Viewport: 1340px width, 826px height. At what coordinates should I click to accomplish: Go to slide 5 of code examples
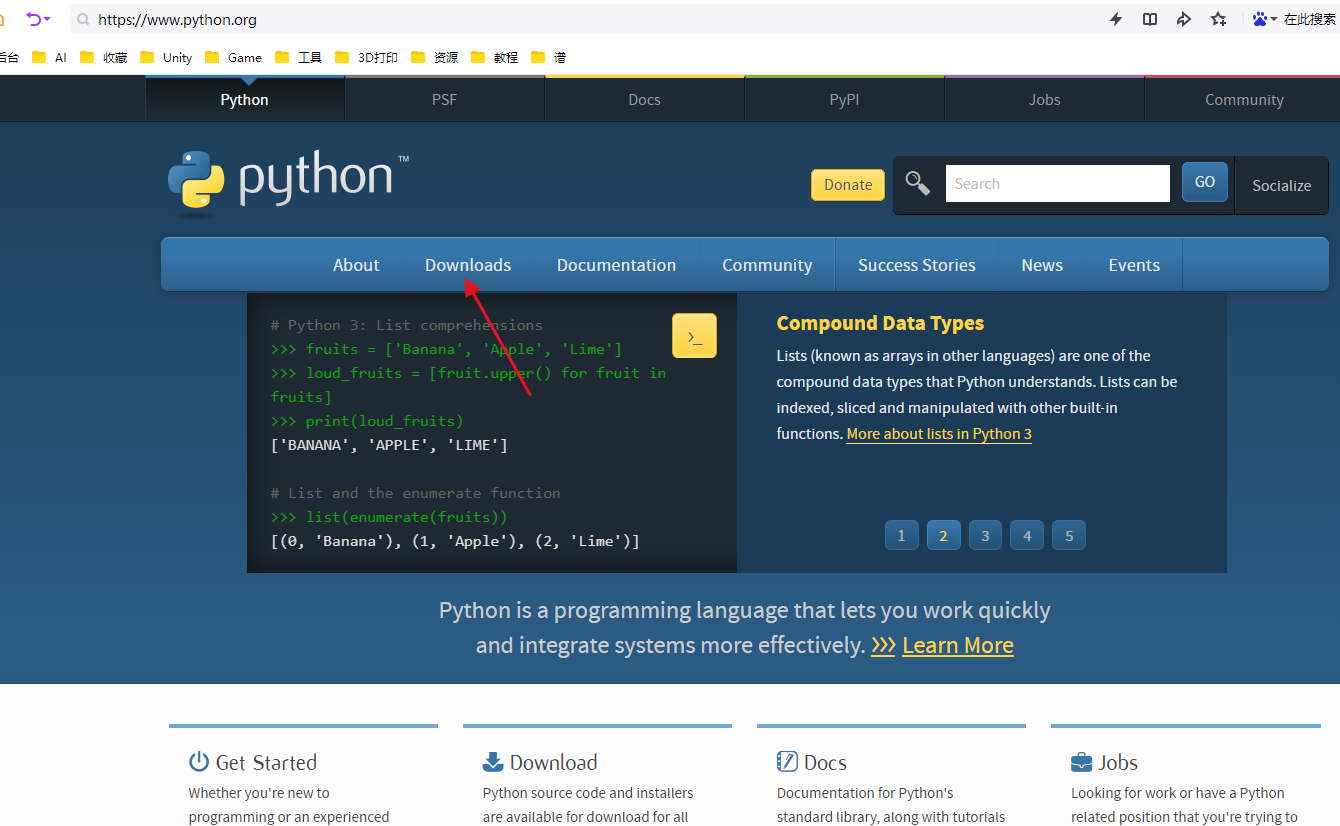coord(1069,535)
